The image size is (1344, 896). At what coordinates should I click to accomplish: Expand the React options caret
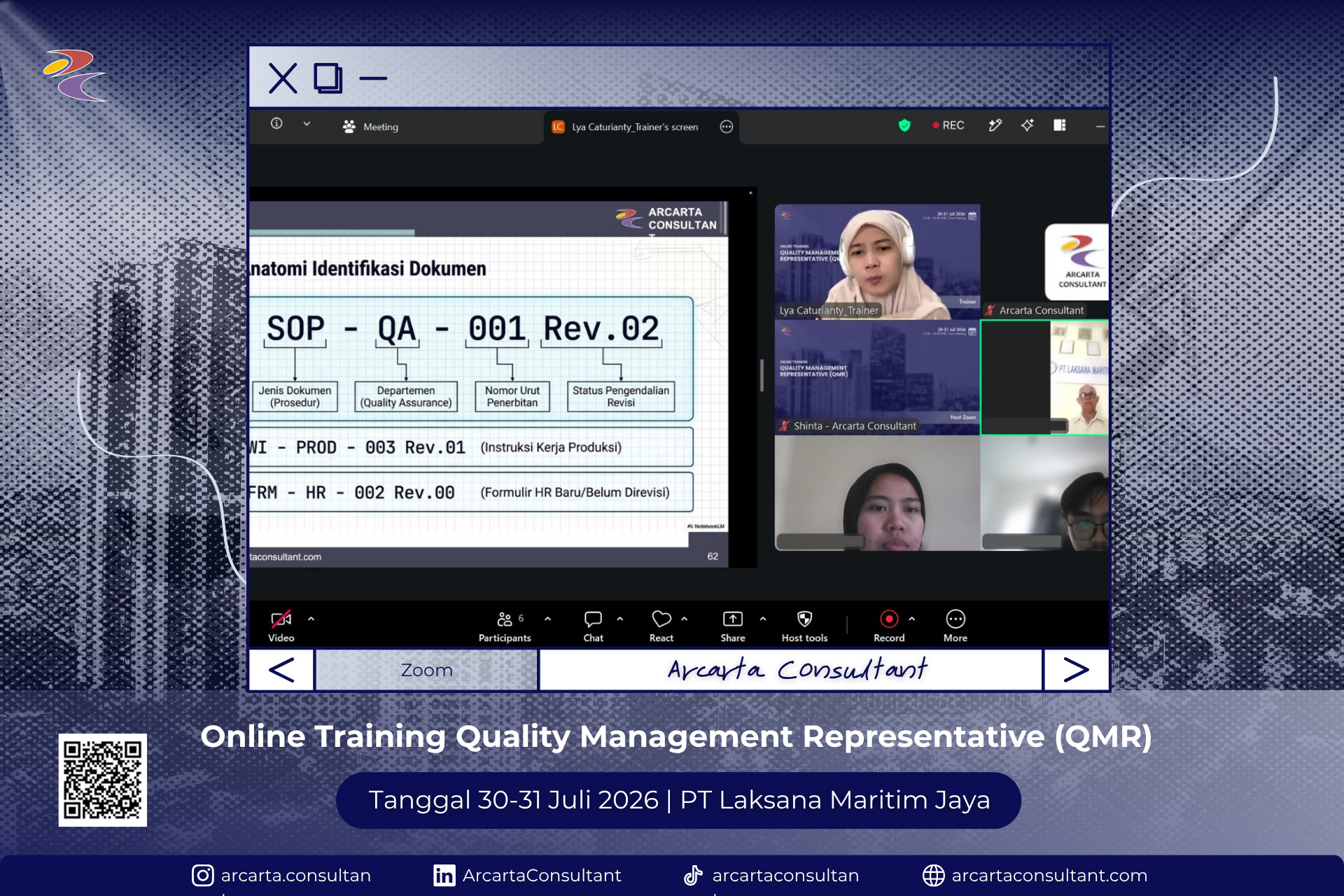[x=684, y=619]
